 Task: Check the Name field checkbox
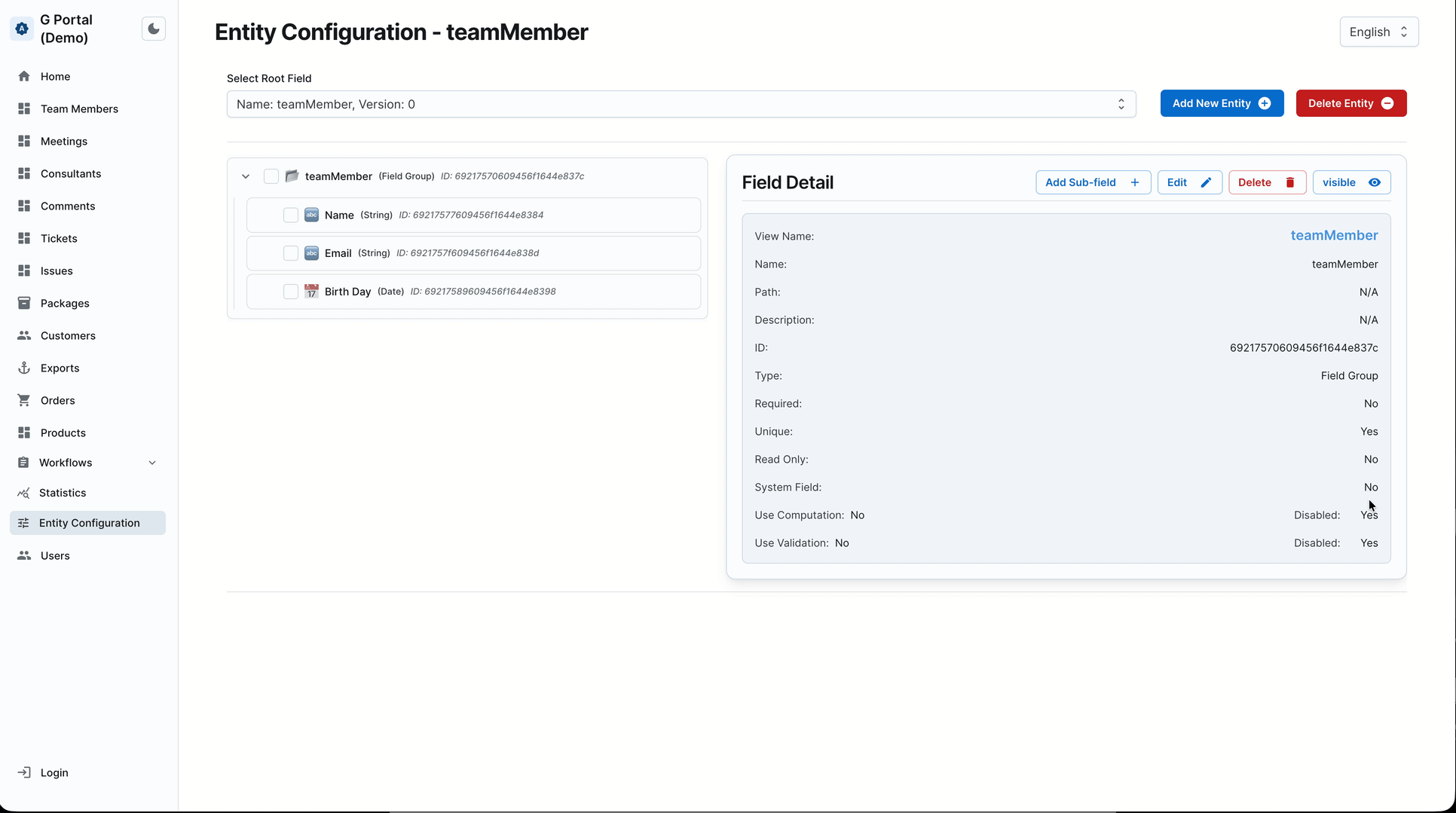point(291,215)
